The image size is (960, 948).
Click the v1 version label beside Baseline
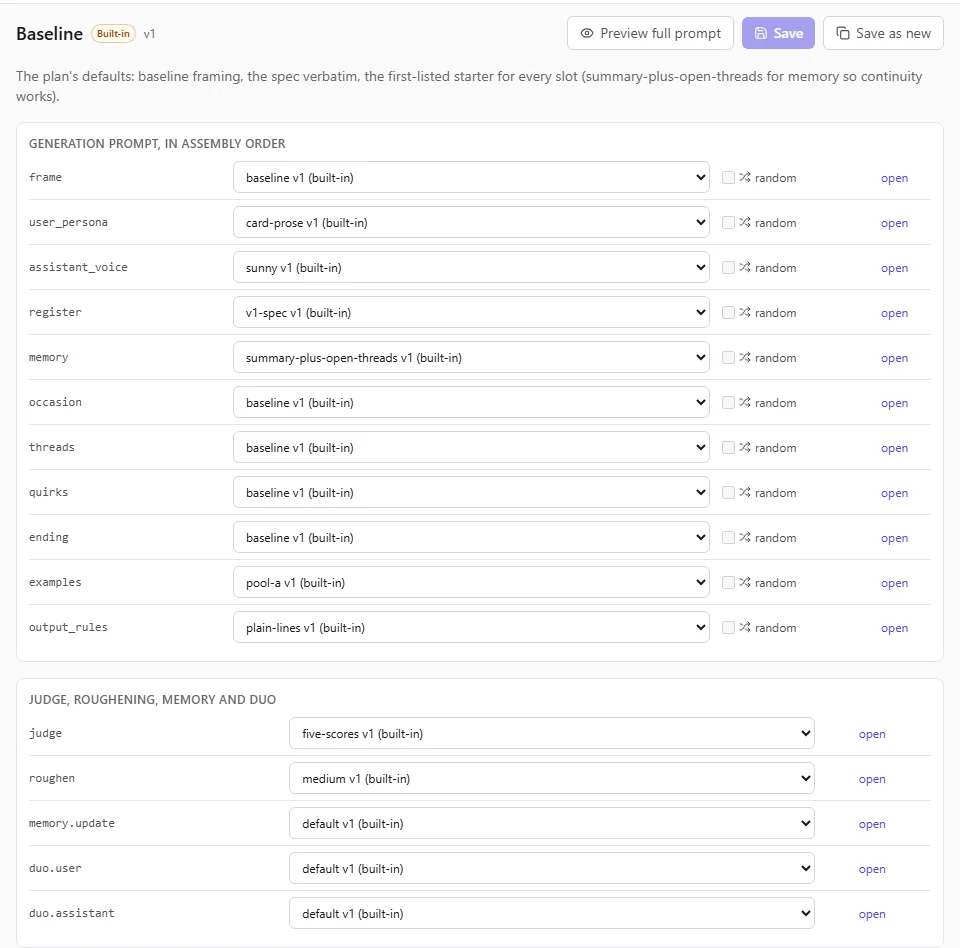click(149, 34)
